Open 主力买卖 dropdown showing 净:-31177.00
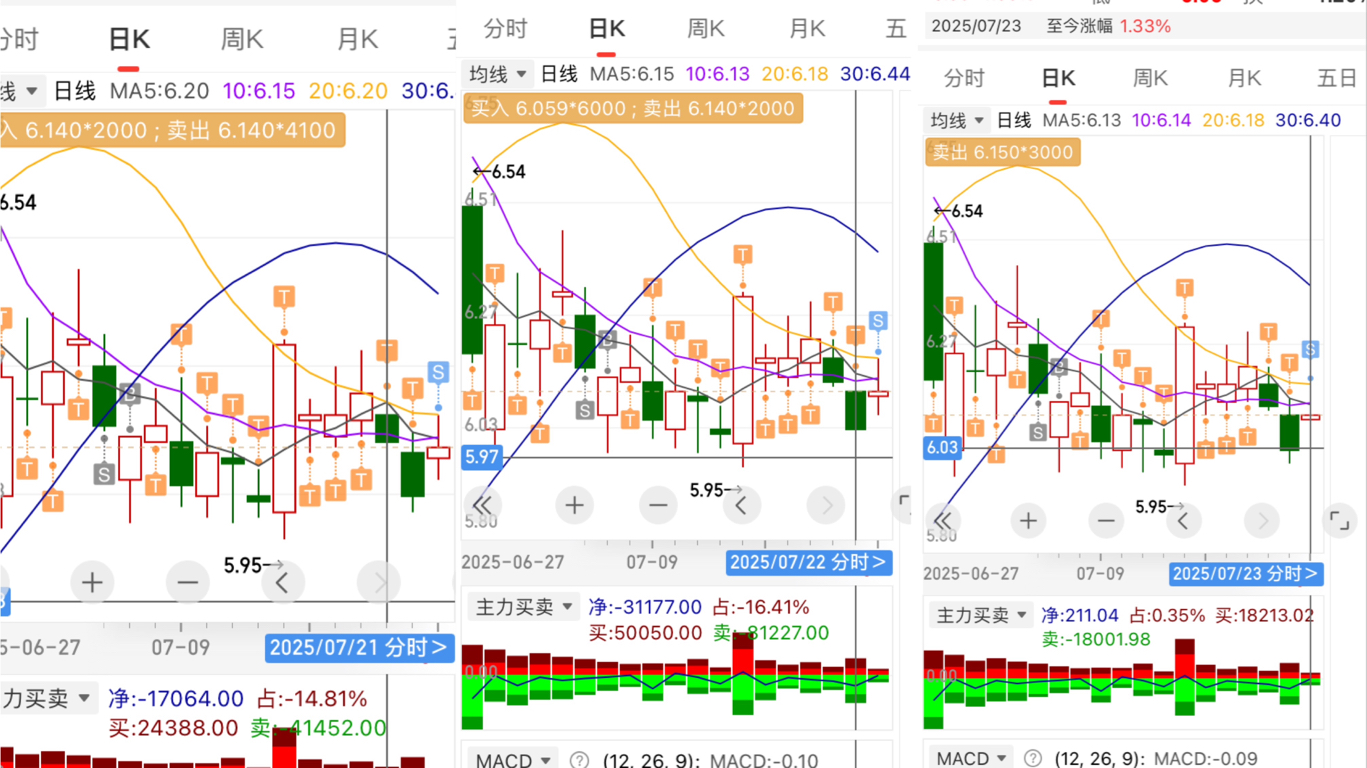1367x768 pixels. (524, 606)
